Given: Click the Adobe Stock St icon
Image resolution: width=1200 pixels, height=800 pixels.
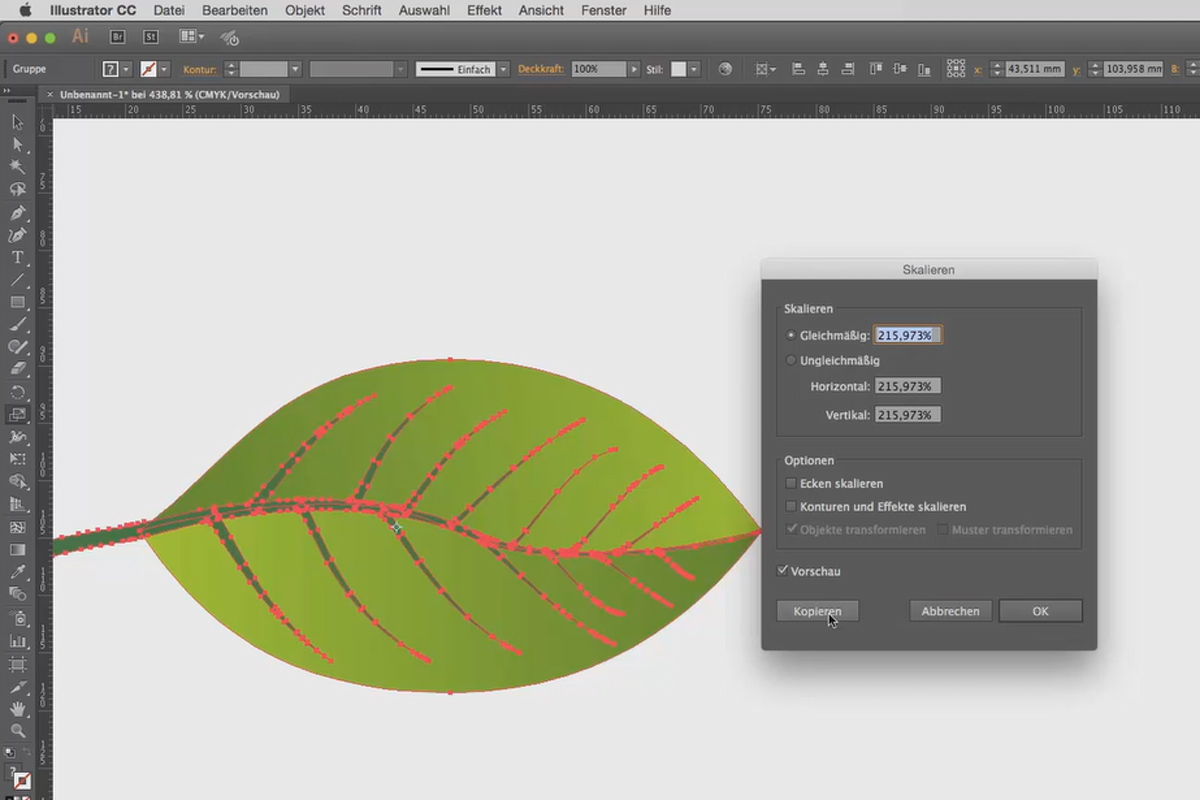Looking at the screenshot, I should 151,37.
